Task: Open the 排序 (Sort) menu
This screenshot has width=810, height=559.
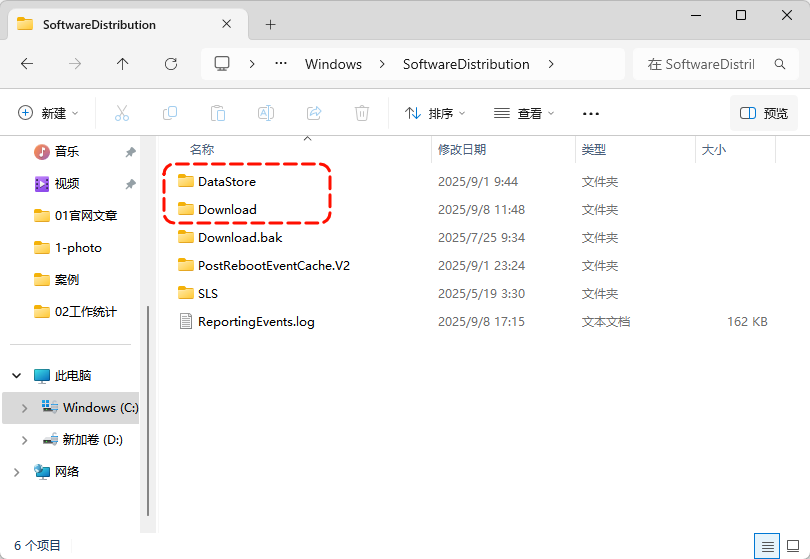Action: [x=435, y=113]
